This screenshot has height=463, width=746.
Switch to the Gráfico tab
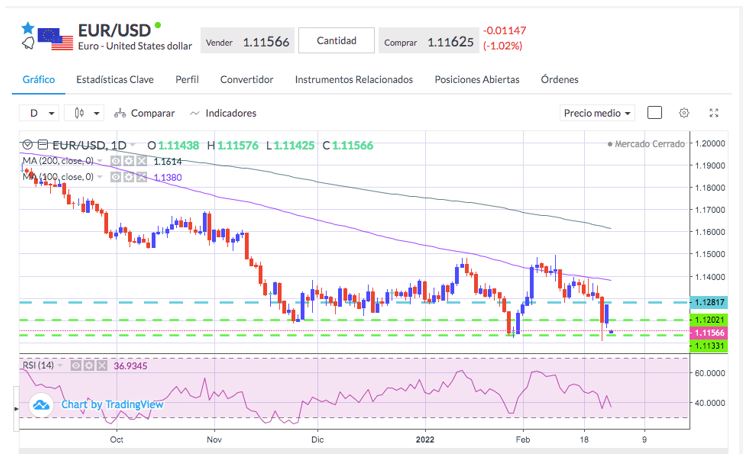[x=39, y=79]
